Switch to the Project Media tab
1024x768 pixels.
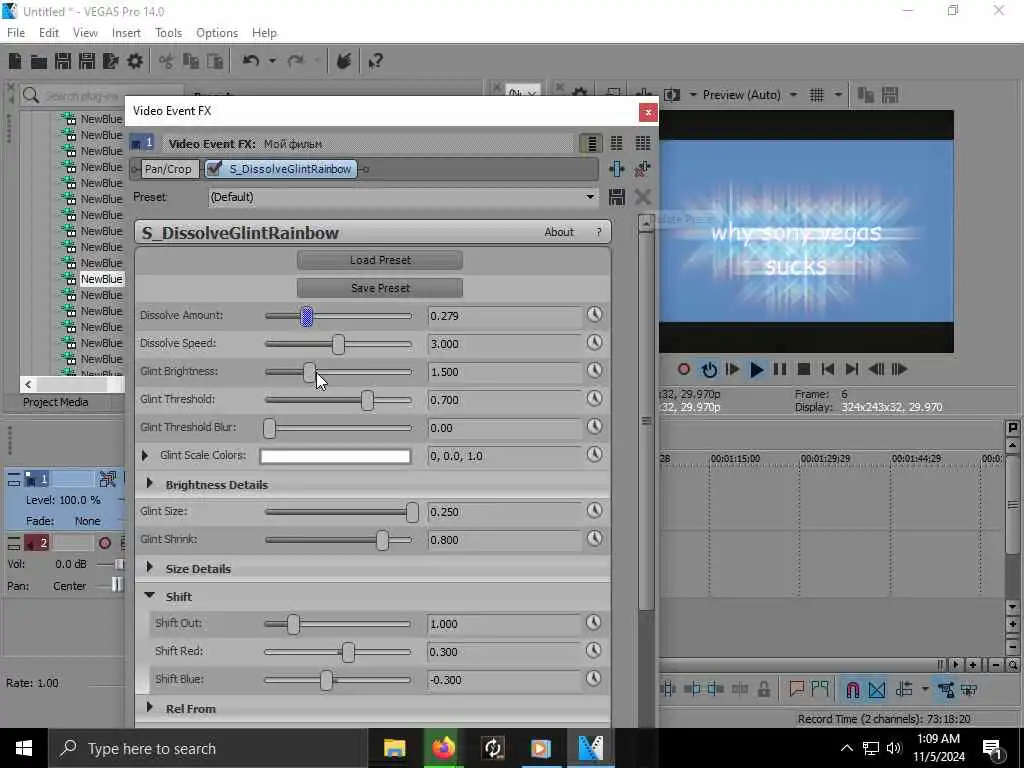[x=56, y=402]
